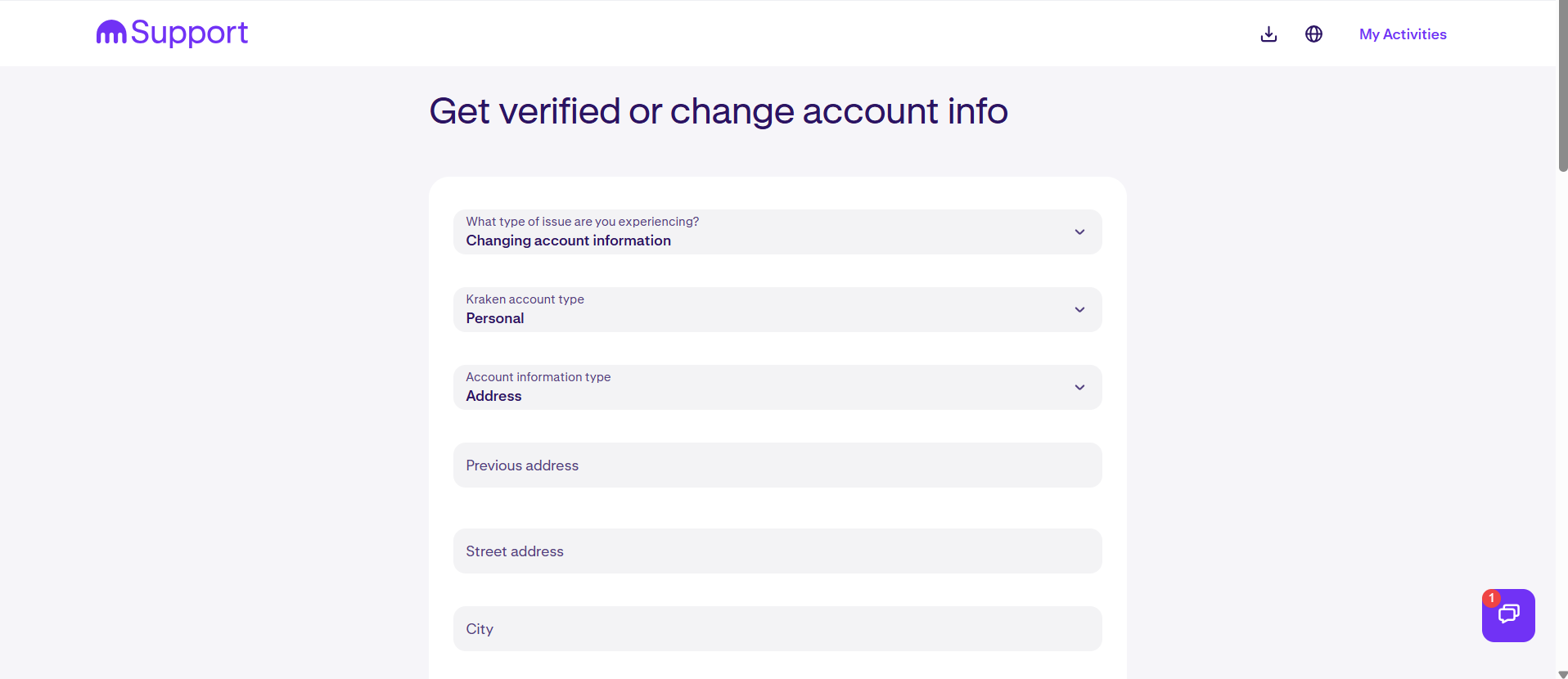Open the Support home wordmark link
Viewport: 1568px width, 679px height.
point(189,33)
